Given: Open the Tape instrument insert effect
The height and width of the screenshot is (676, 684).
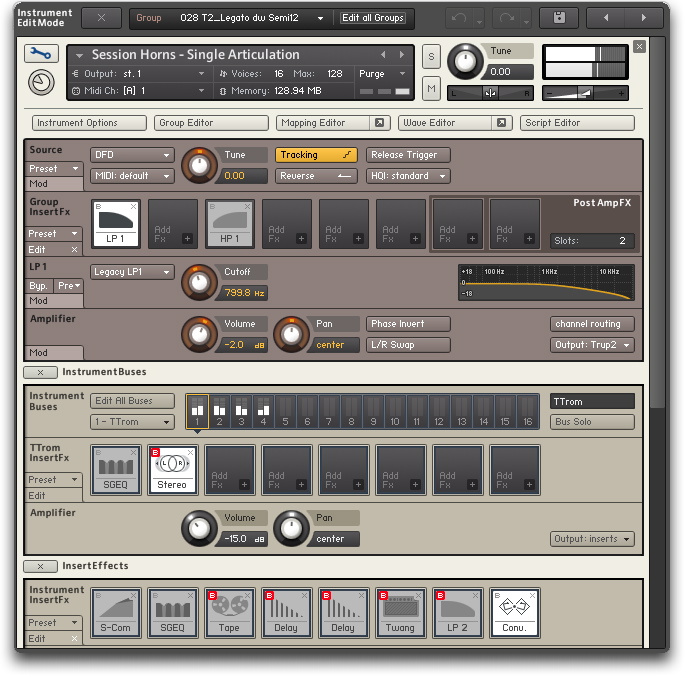Looking at the screenshot, I should 229,613.
